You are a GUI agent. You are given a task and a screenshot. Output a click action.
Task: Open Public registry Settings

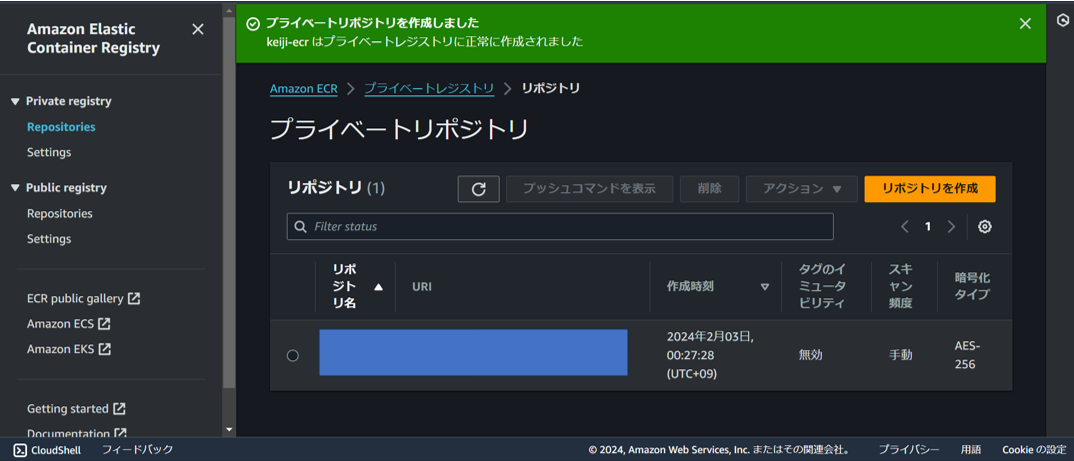click(x=49, y=239)
